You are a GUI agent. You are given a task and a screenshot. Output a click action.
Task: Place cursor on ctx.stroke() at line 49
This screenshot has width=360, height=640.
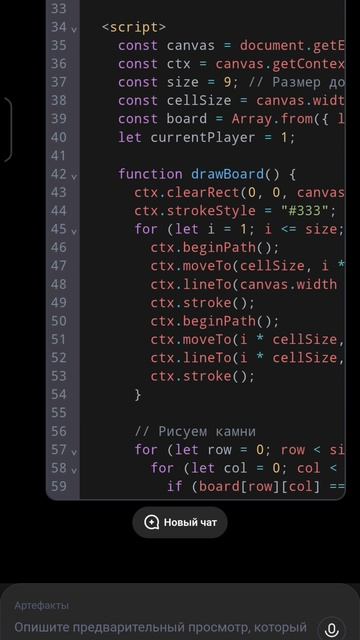[x=202, y=303]
